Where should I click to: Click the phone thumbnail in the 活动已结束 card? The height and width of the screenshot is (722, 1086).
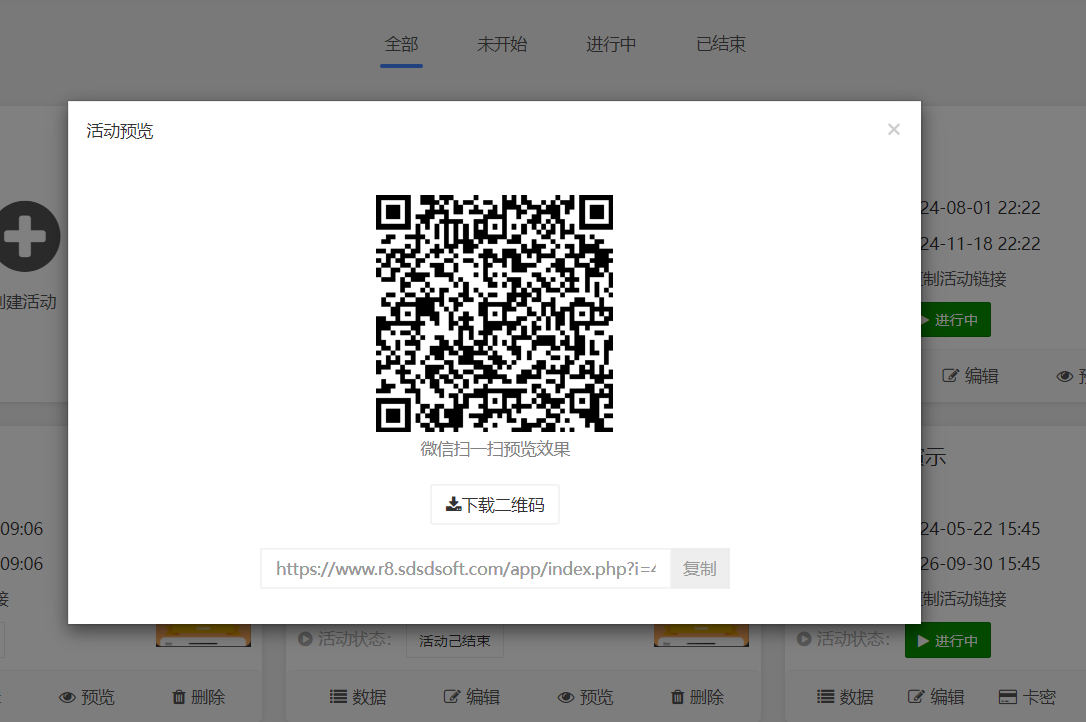tap(701, 635)
